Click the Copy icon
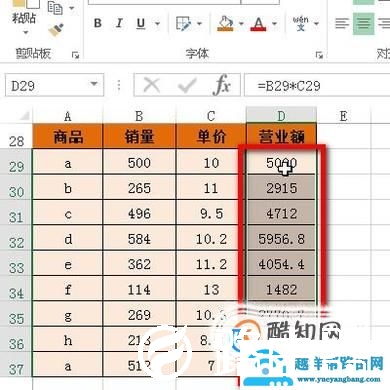Screen dimensions: 390x390 click(x=55, y=8)
